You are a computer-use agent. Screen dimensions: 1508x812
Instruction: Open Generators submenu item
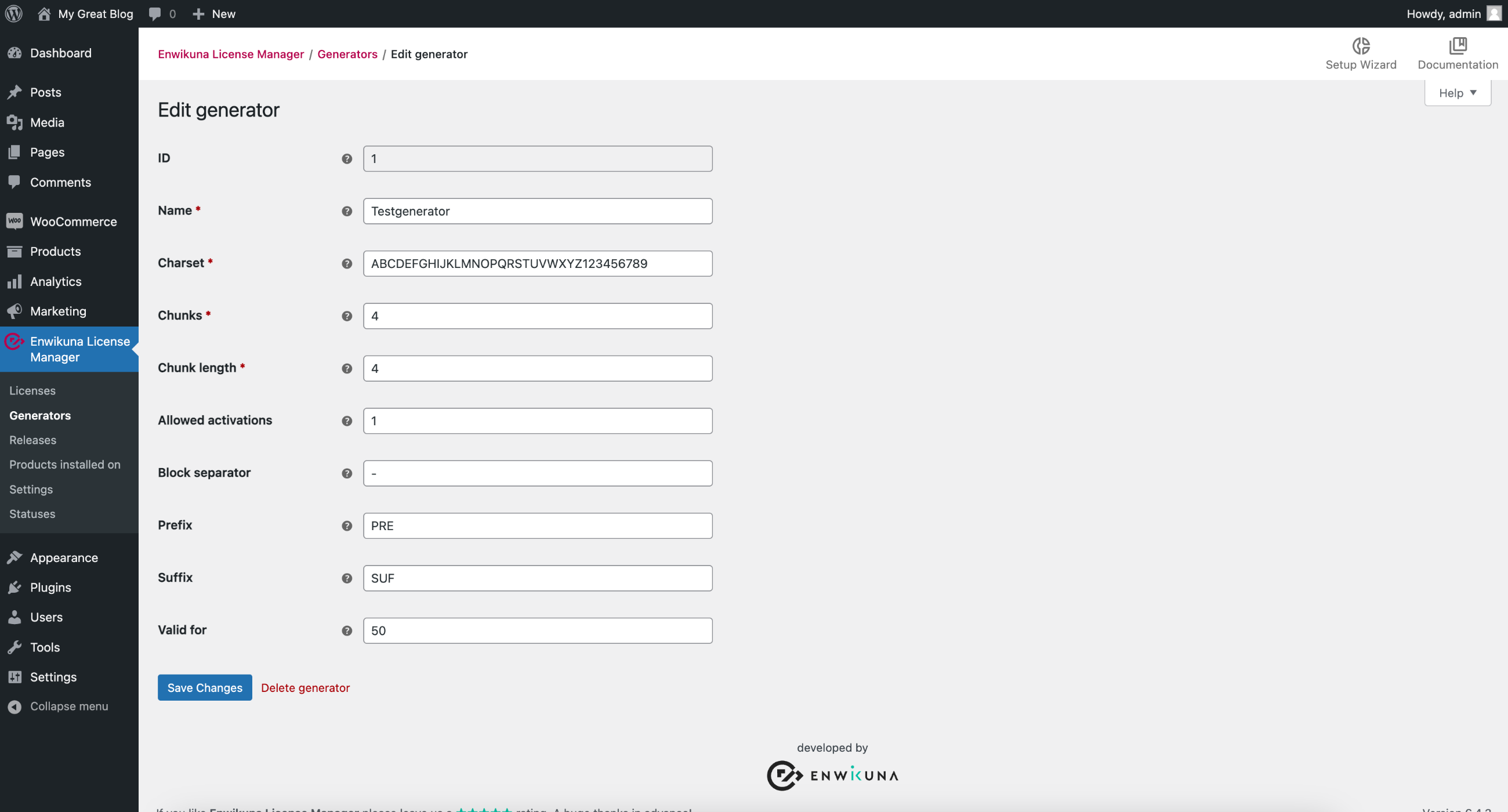(x=40, y=415)
